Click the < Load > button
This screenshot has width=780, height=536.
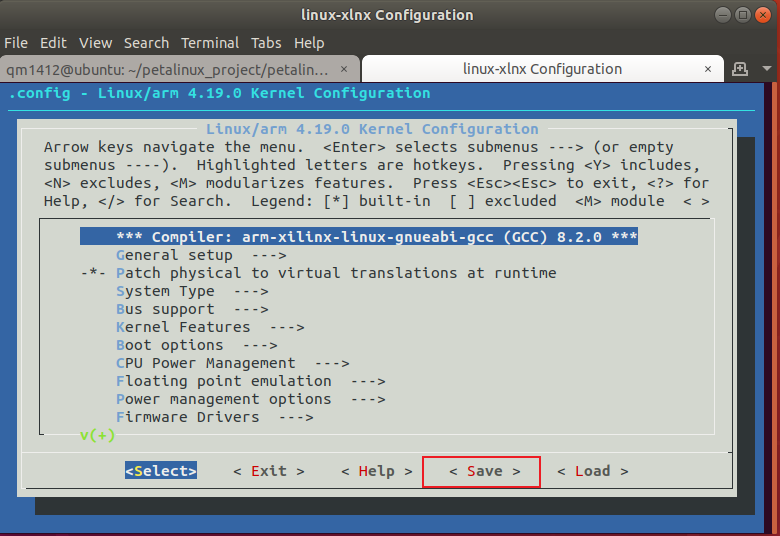point(592,471)
